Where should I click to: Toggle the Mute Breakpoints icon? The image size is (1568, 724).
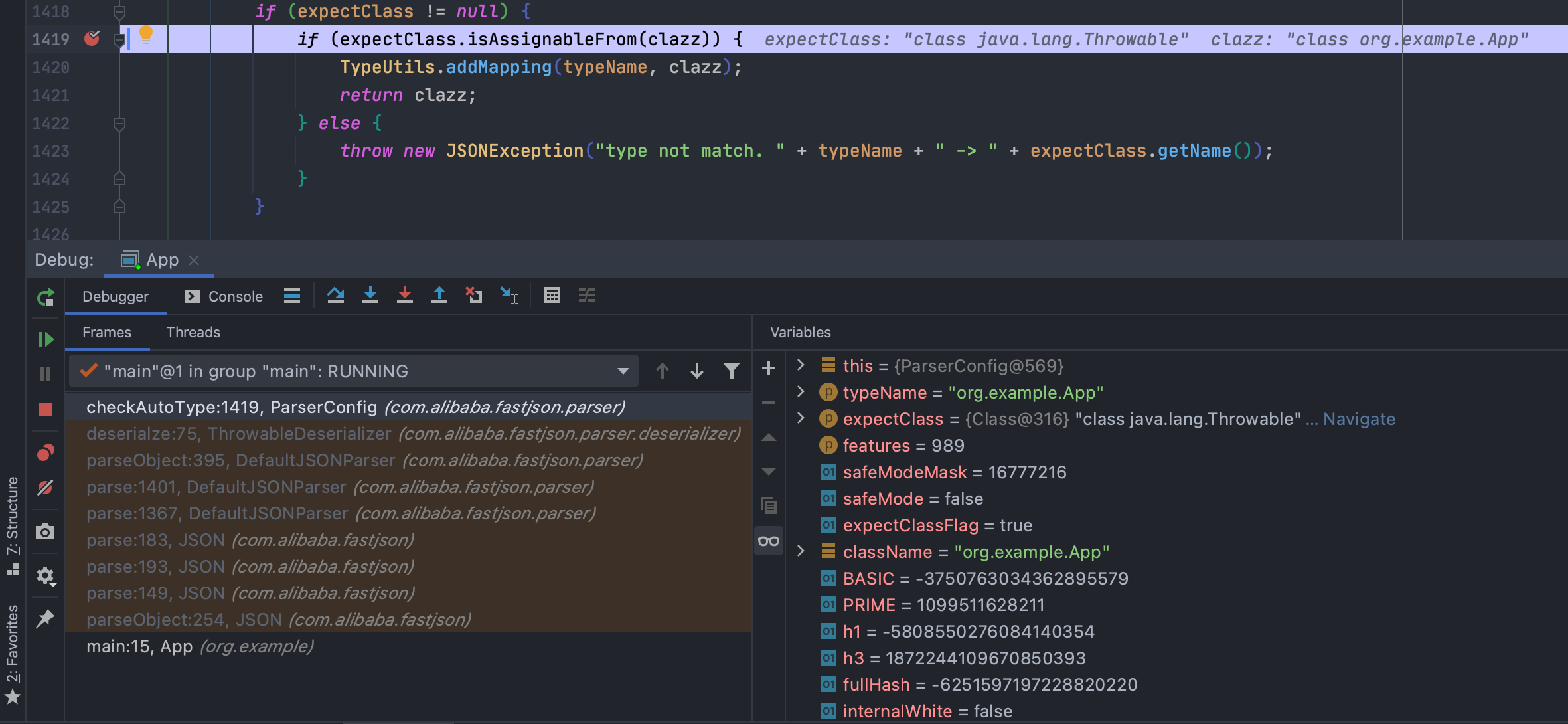pyautogui.click(x=45, y=488)
